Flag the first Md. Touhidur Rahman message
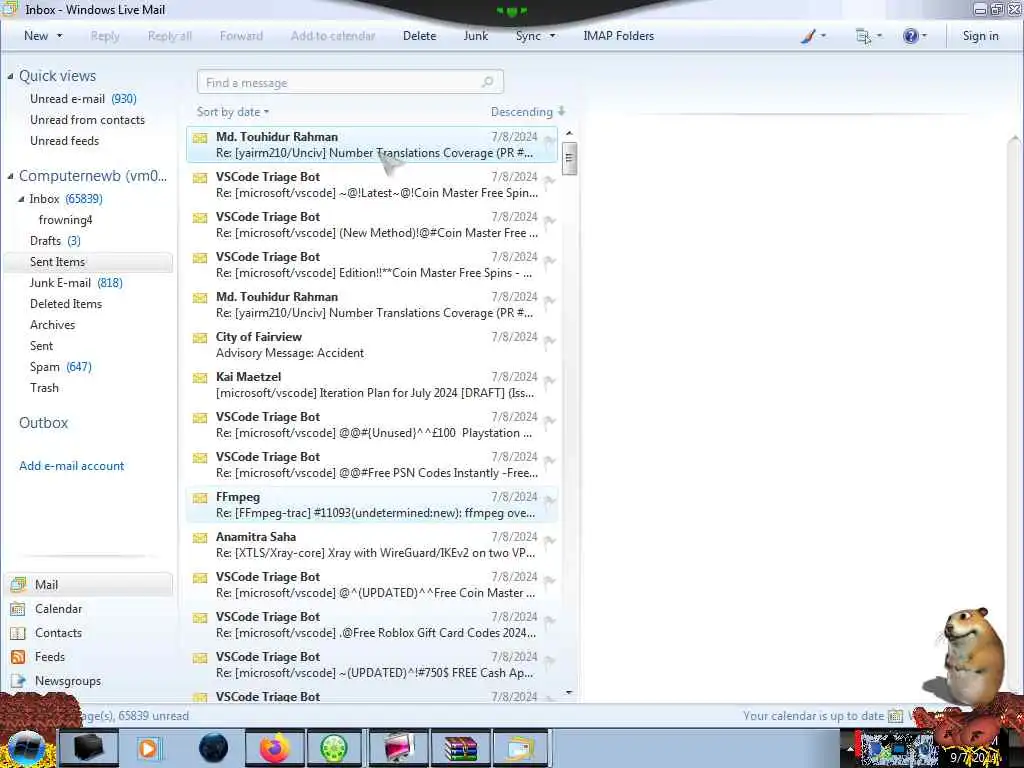Image resolution: width=1024 pixels, height=768 pixels. point(549,141)
